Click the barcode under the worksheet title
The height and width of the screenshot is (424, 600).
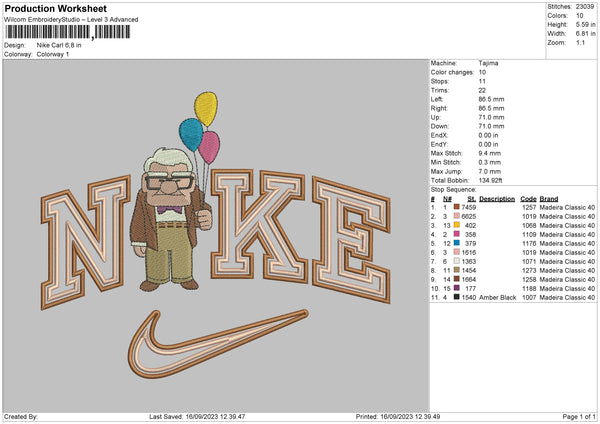click(68, 32)
